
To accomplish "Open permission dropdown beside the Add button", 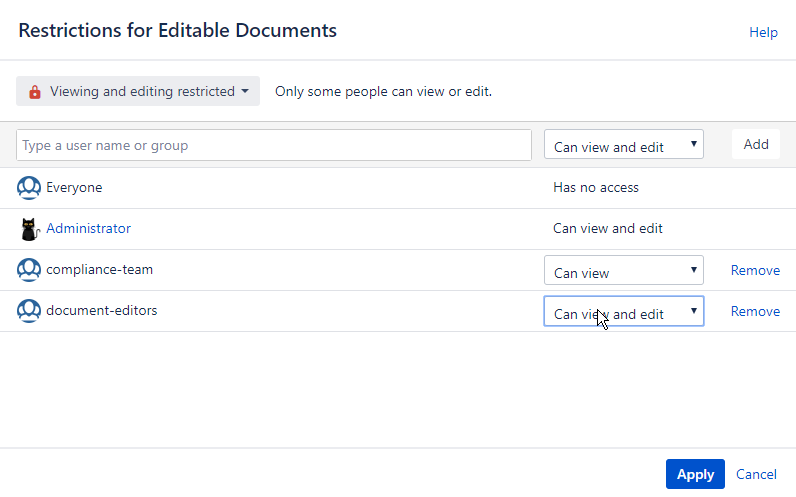I will [623, 146].
